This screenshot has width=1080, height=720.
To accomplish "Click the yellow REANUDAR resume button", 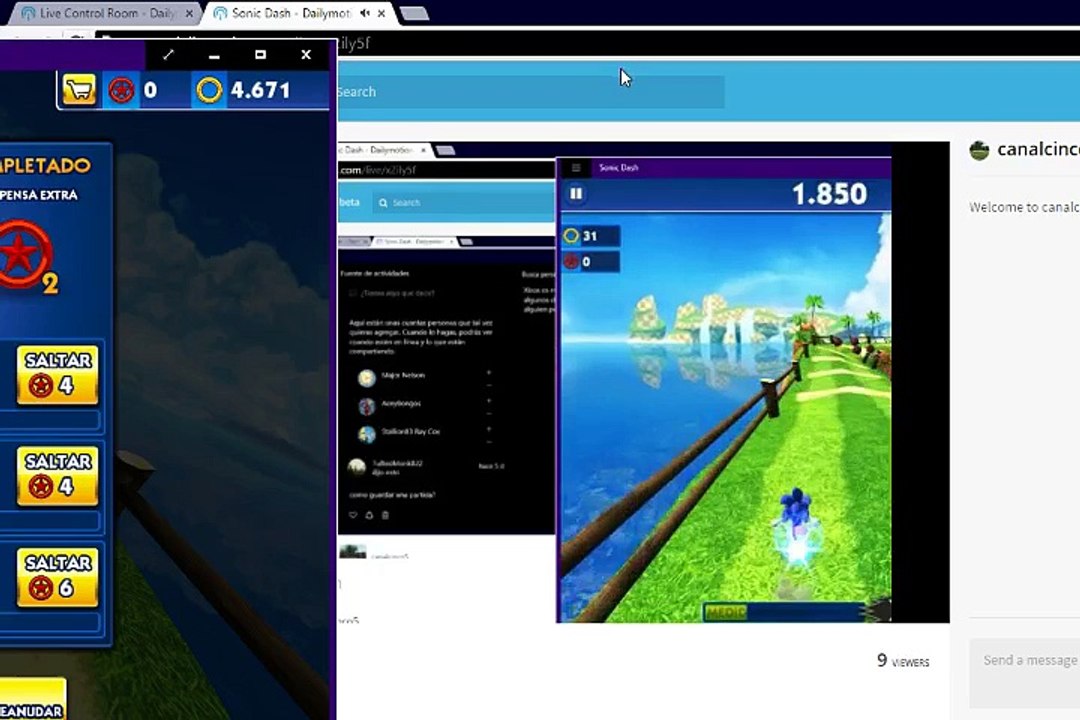I will coord(32,700).
